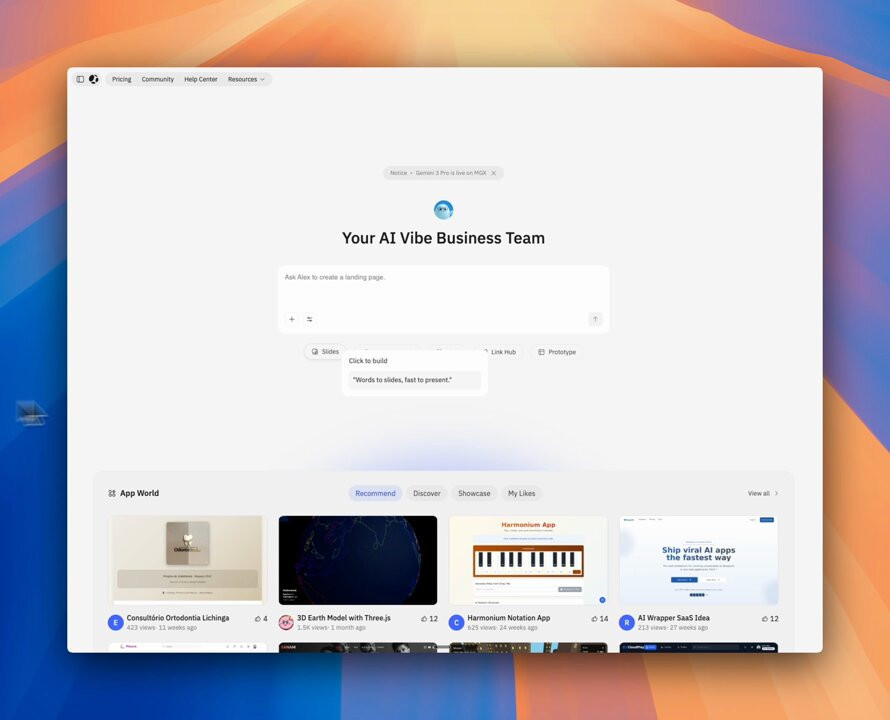Switch to the Discover tab
Screen dimensions: 890x720
coord(427,493)
